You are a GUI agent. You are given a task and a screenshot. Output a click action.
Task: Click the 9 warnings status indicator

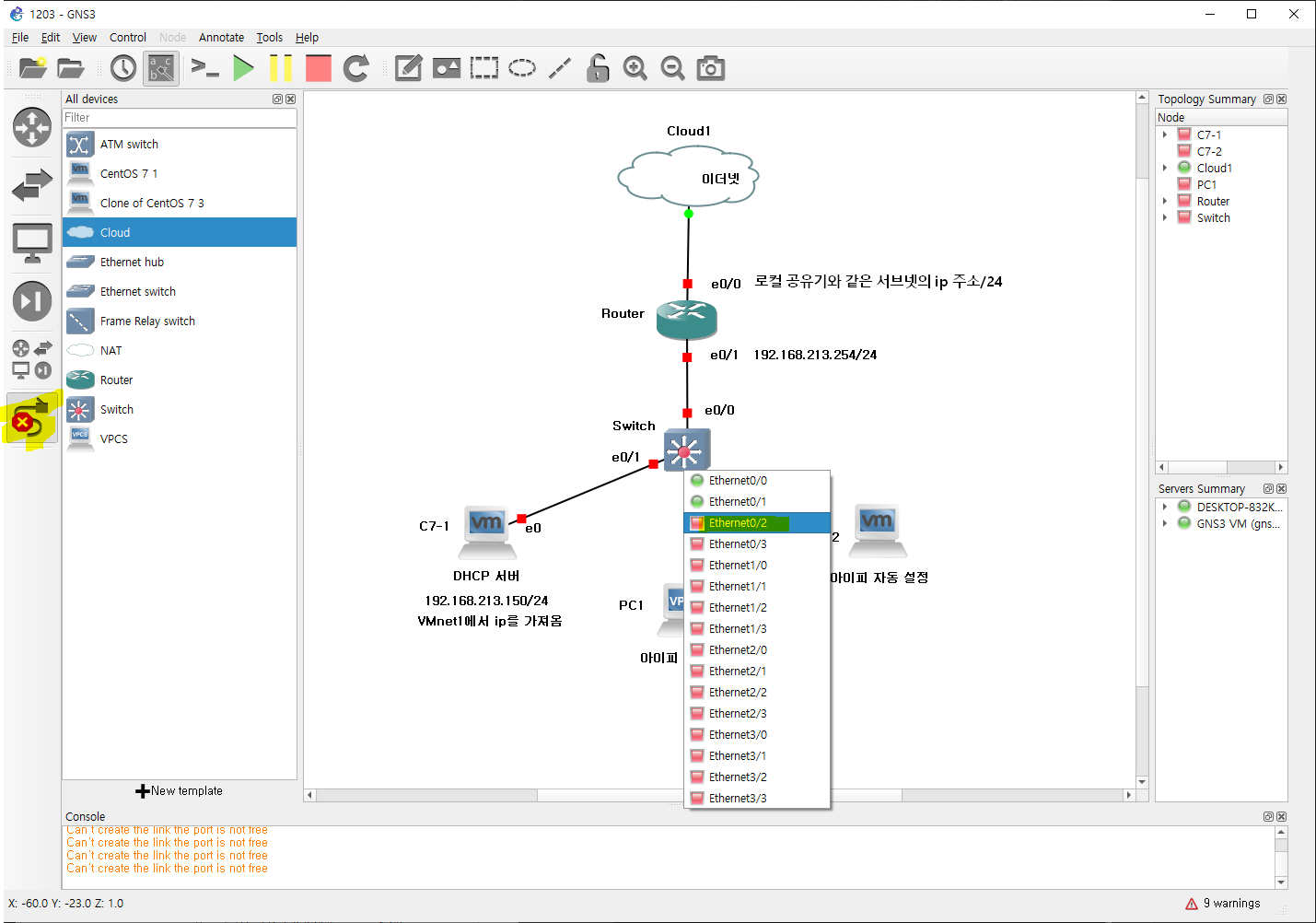tap(1223, 904)
